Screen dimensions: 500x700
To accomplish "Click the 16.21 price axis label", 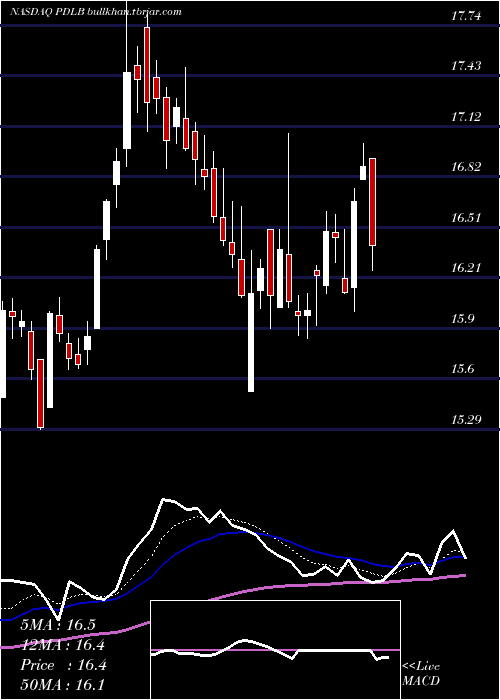I will 466,268.
